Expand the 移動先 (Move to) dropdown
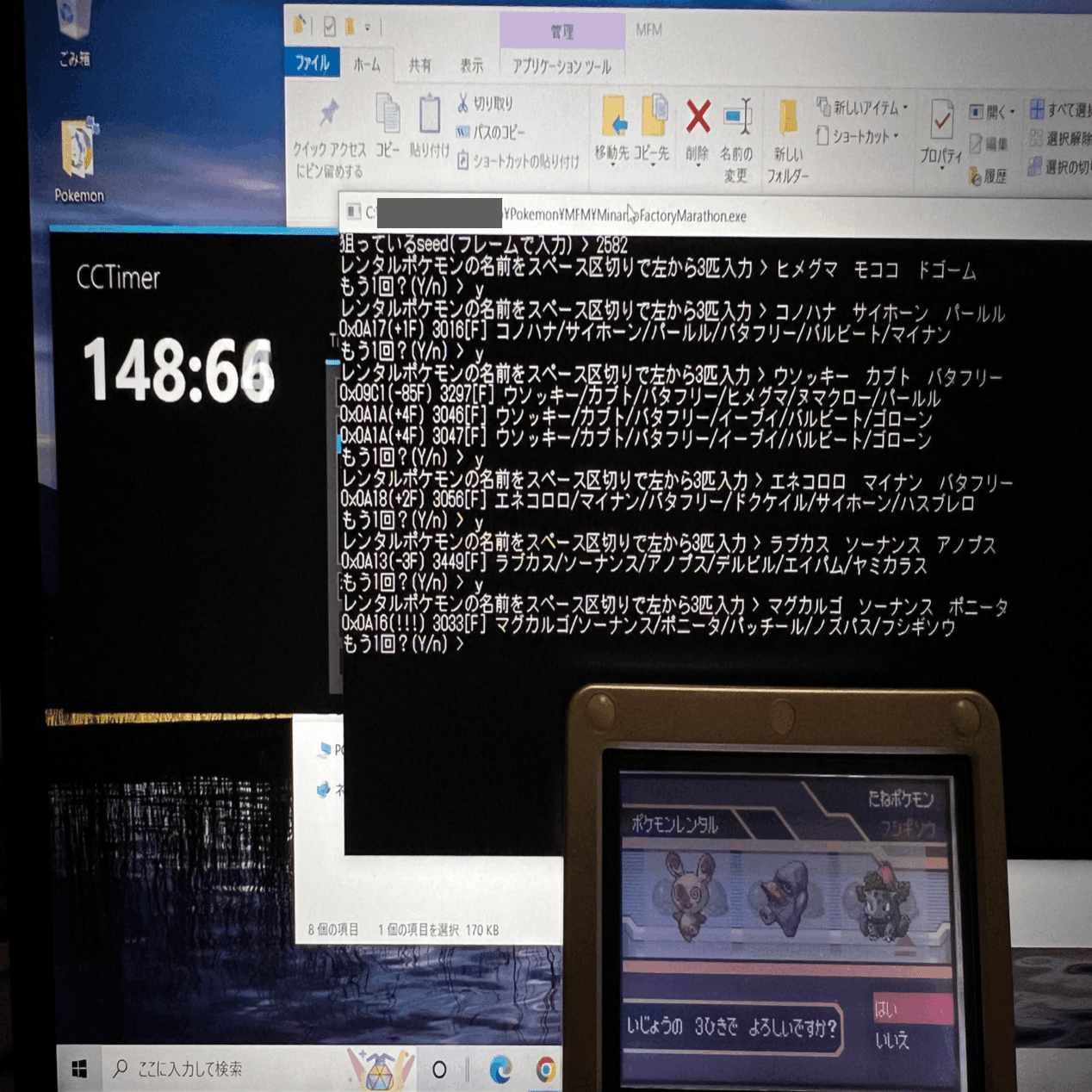 pos(612,164)
